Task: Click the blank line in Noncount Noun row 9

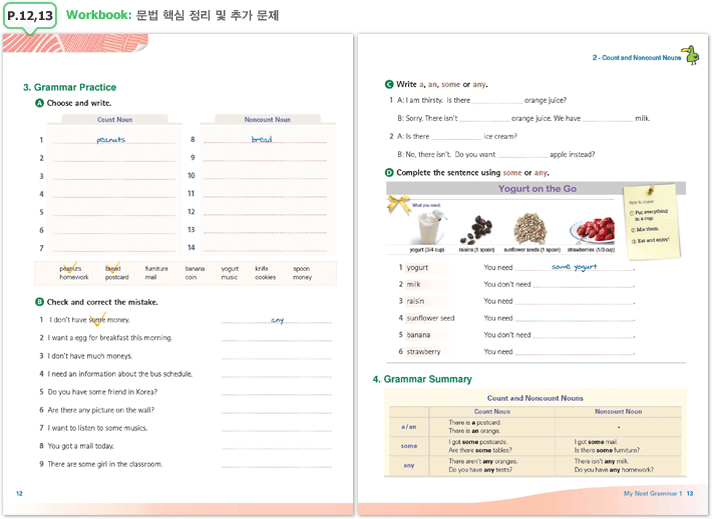Action: [x=265, y=158]
